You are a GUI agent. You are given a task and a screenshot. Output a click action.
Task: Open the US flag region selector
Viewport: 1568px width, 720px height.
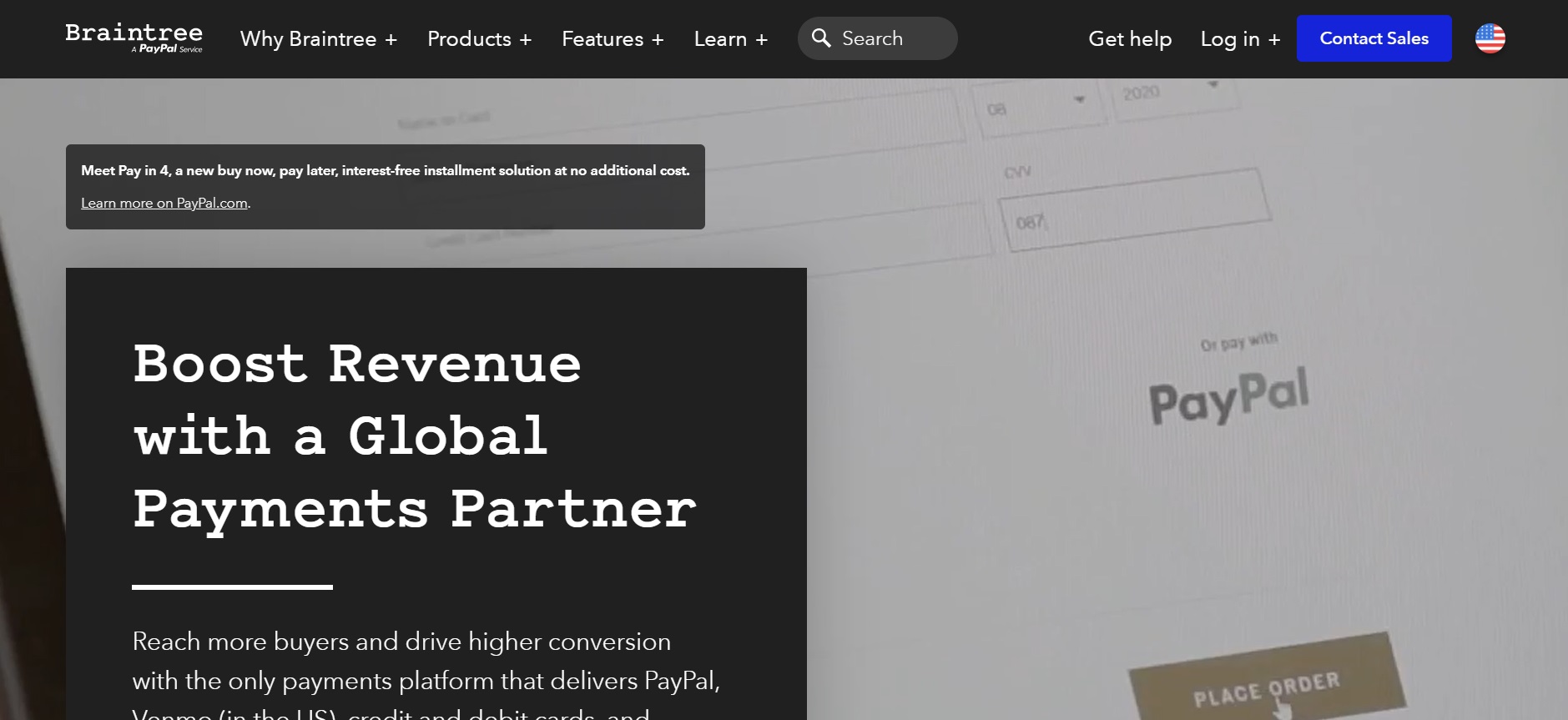pos(1490,38)
